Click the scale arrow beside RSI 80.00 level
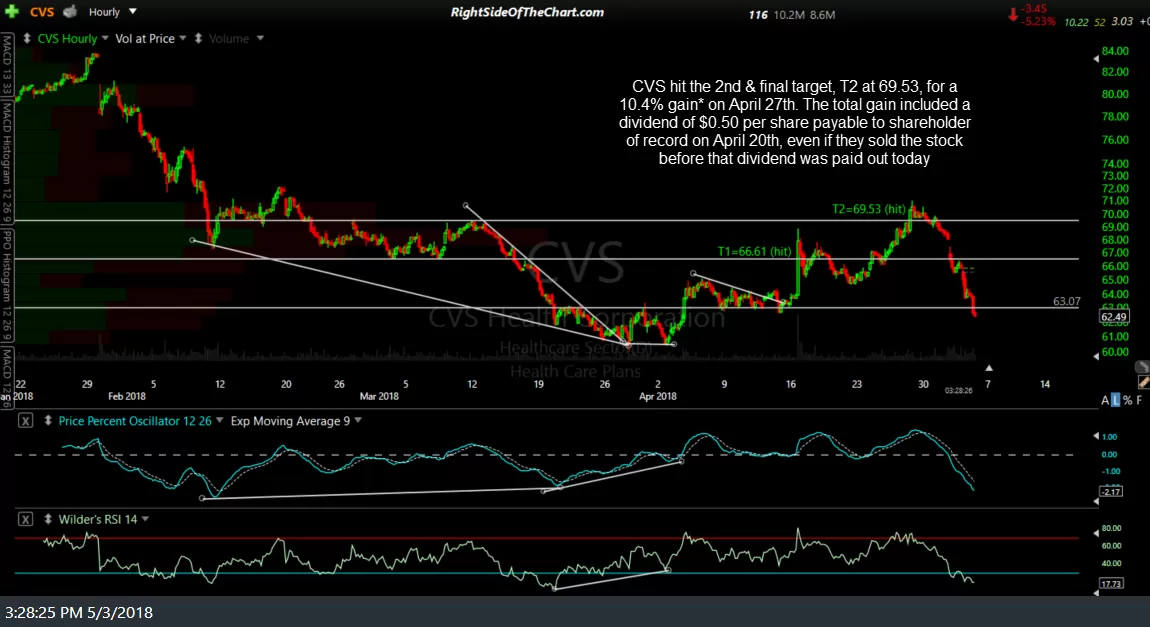The image size is (1150, 627). click(x=1096, y=532)
